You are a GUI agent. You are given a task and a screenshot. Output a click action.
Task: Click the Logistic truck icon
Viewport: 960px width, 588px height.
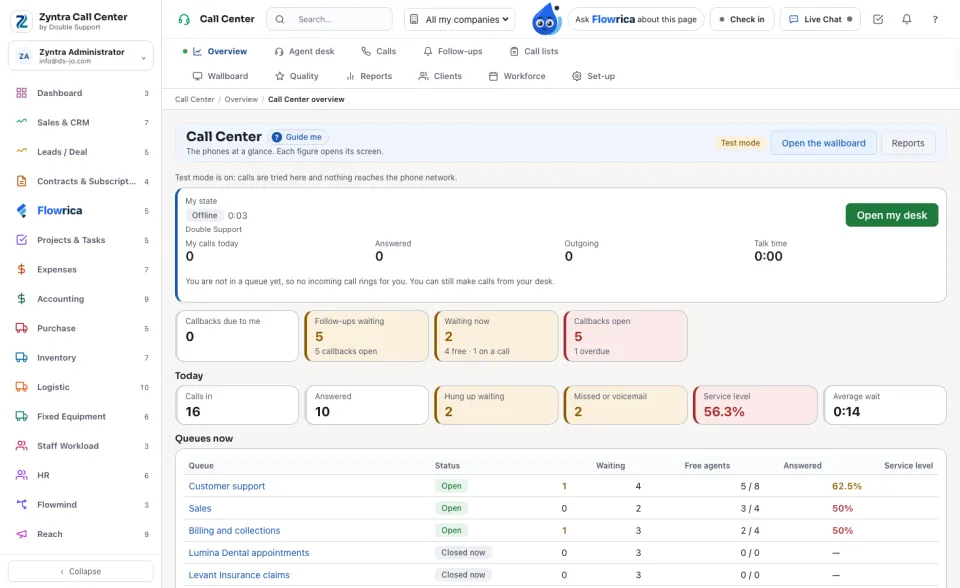(x=21, y=386)
